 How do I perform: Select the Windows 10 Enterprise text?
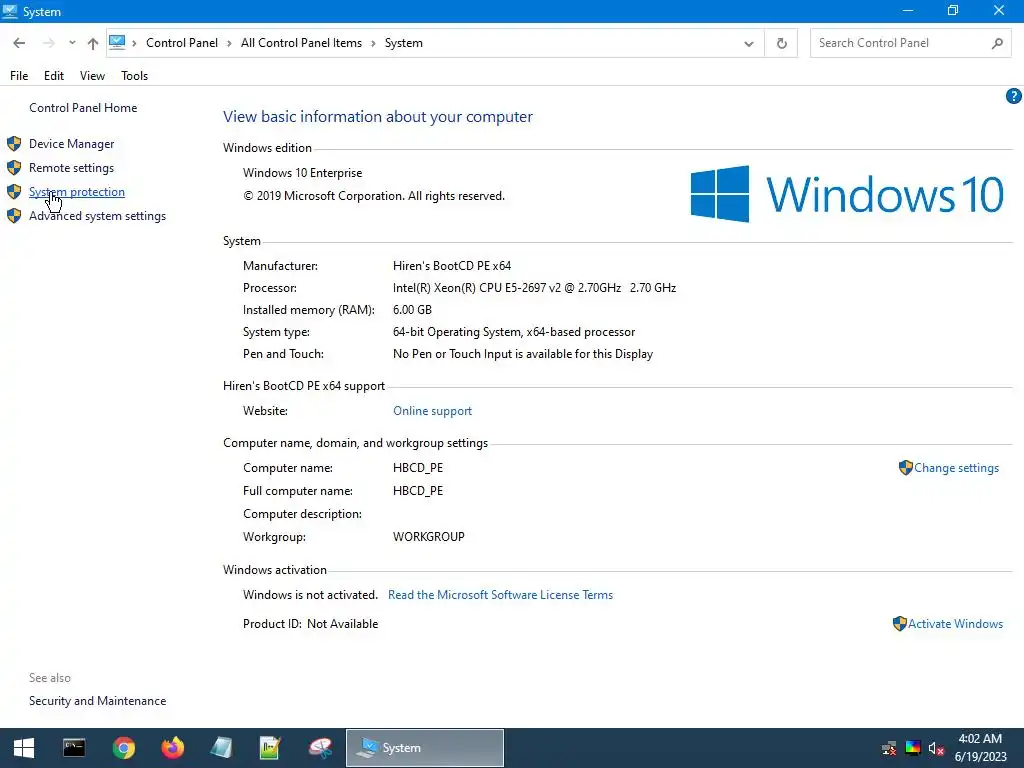pyautogui.click(x=302, y=173)
